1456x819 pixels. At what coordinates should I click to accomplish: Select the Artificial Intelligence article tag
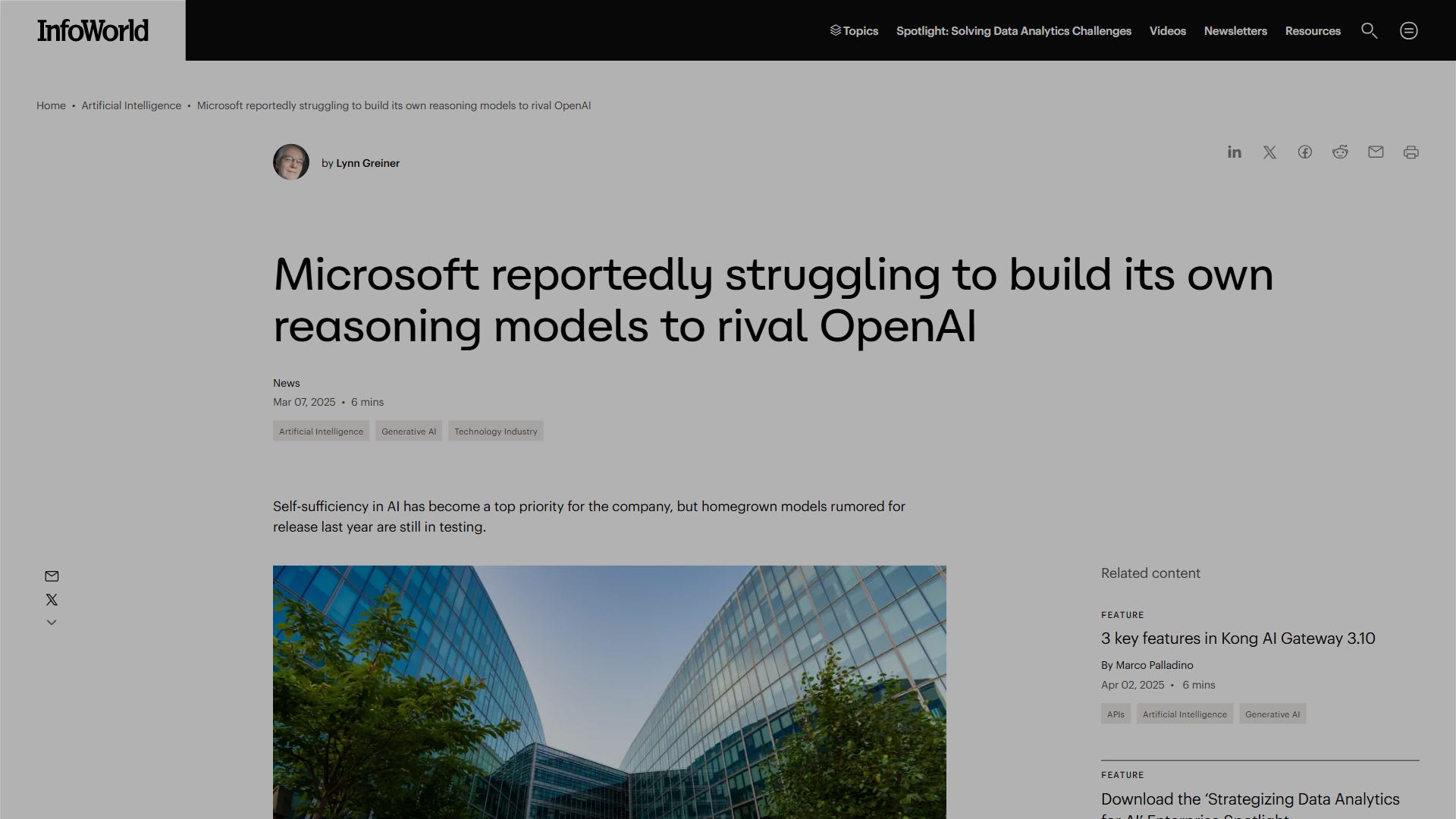[x=321, y=431]
